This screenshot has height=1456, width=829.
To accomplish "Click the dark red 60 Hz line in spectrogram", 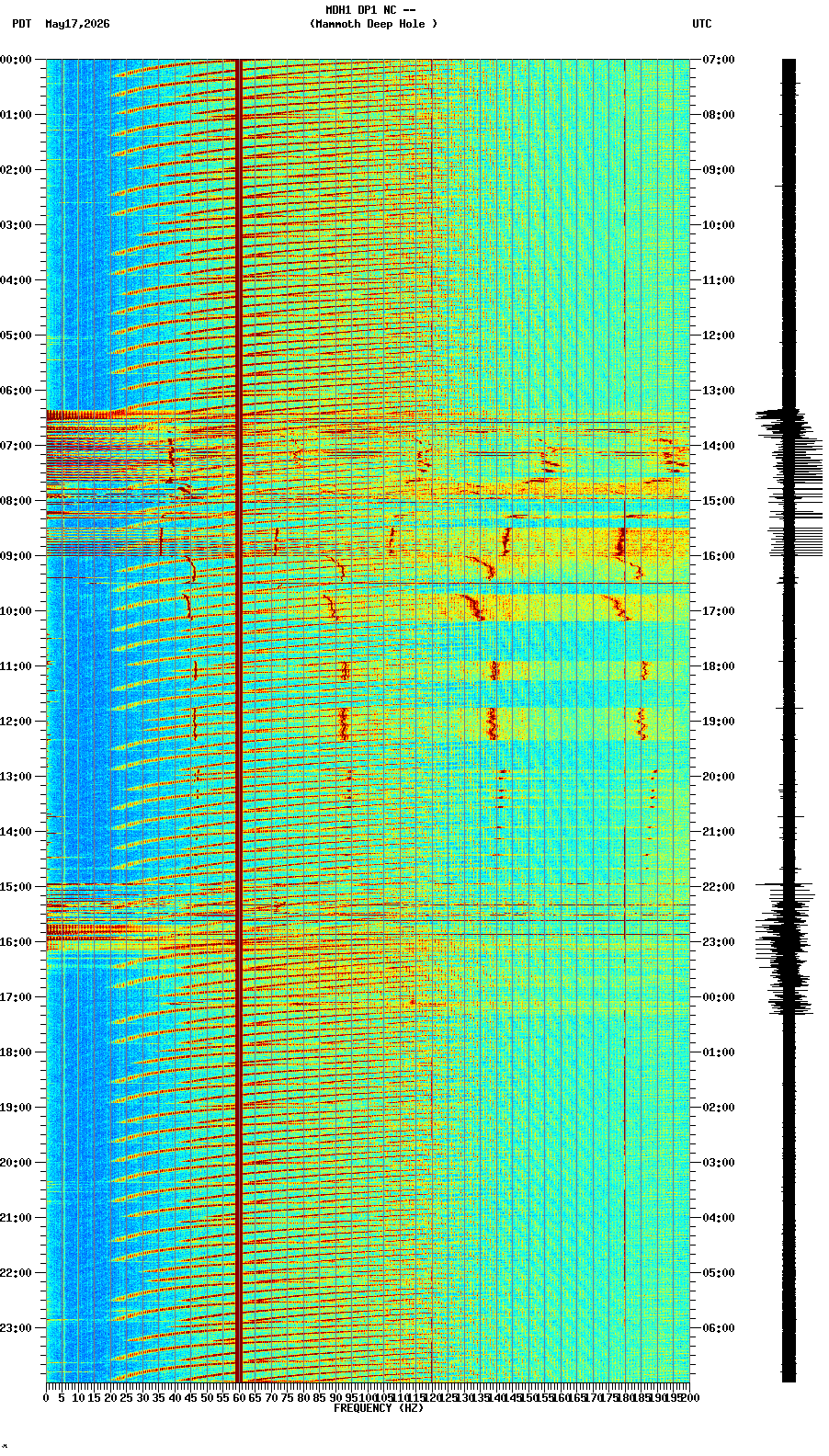I will [x=239, y=721].
